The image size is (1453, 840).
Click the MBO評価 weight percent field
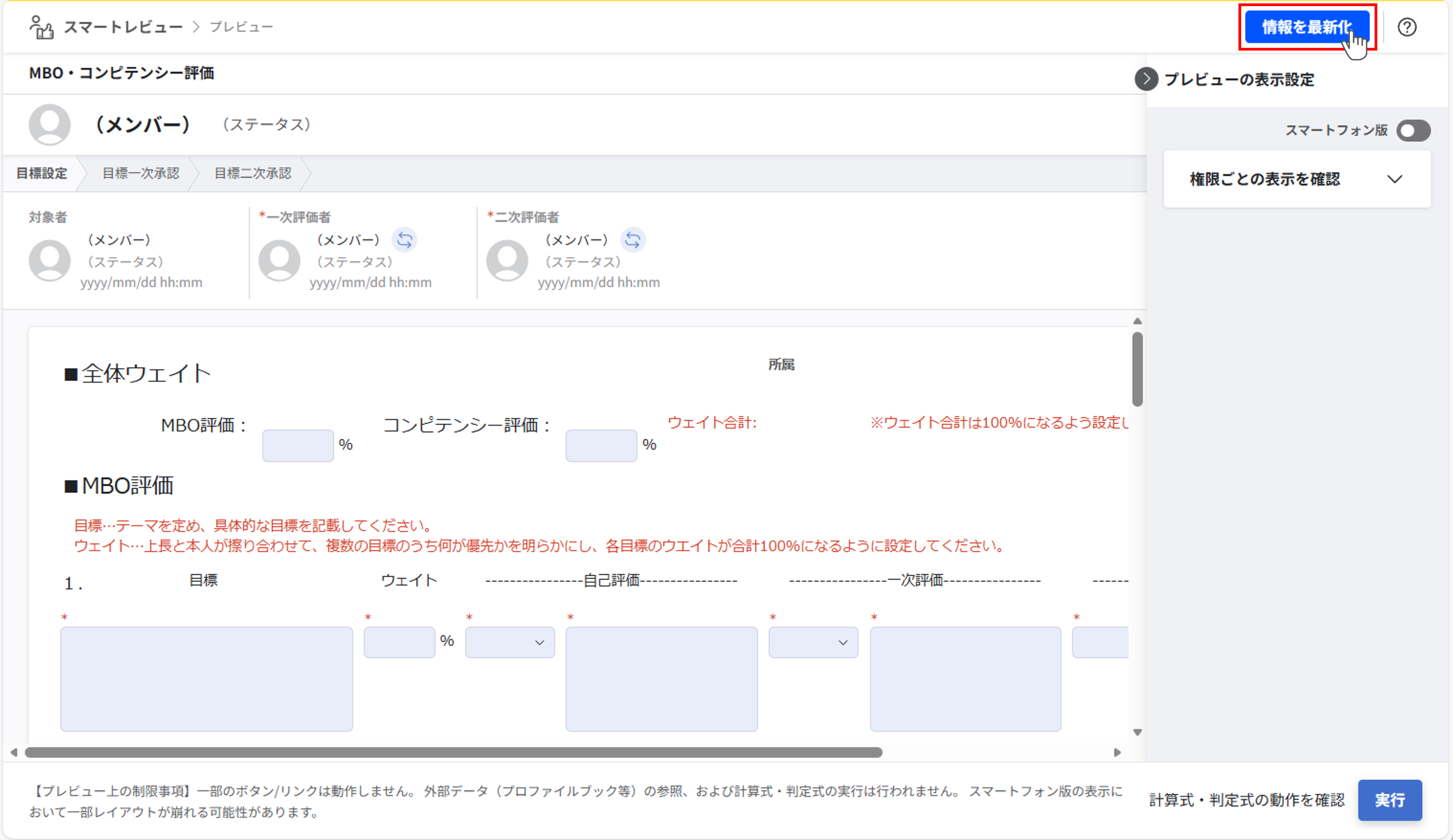point(297,446)
